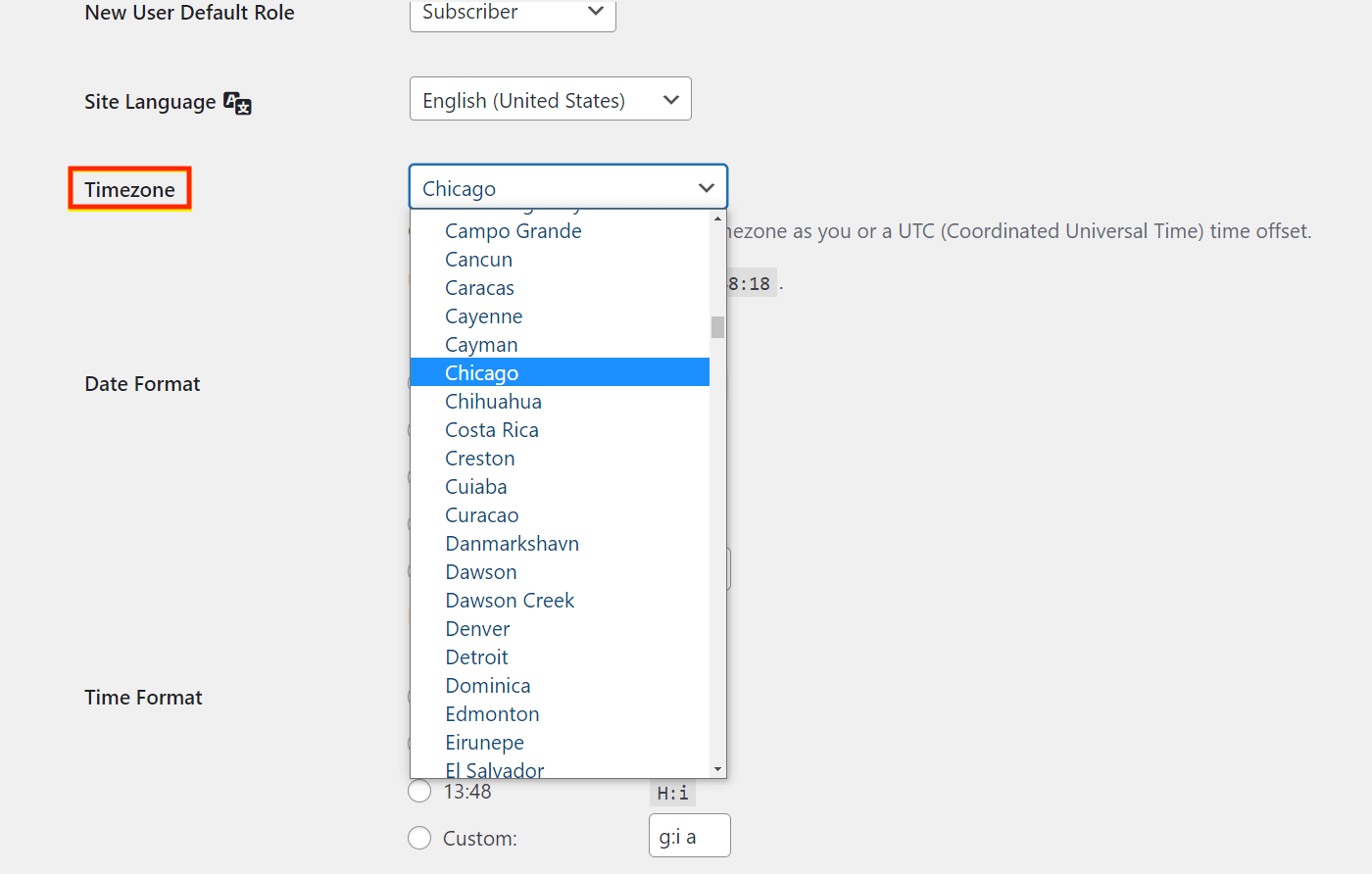This screenshot has height=874, width=1372.
Task: Click the Site Language translation icon
Action: pos(238,103)
